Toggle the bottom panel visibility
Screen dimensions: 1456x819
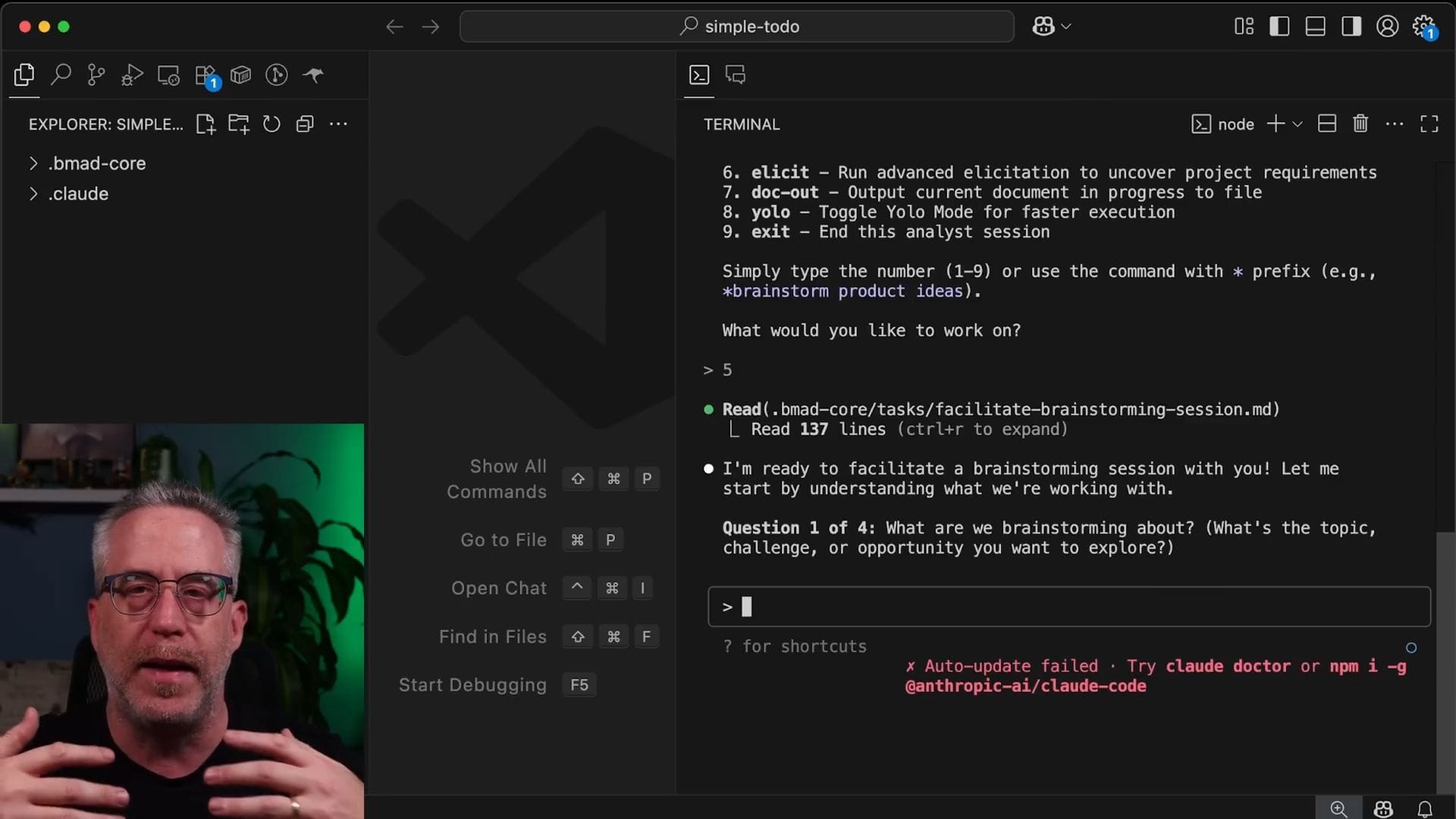click(x=1315, y=27)
